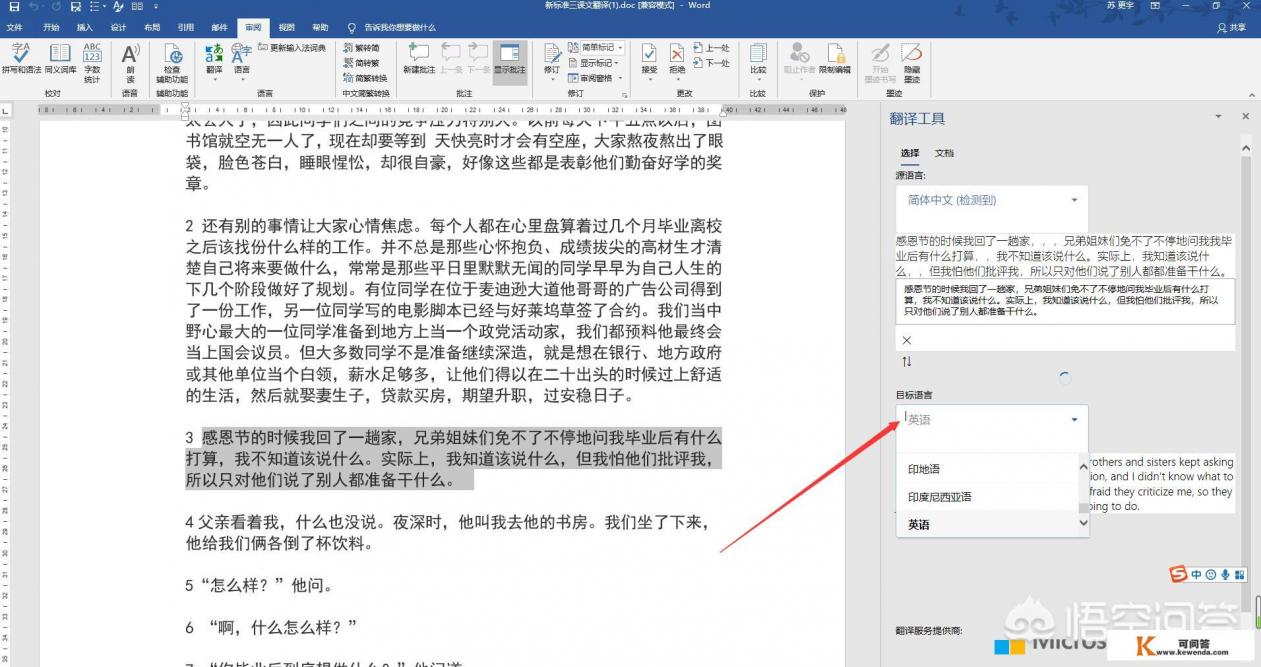Reject the change (拒绝)
This screenshot has height=667, width=1261.
677,61
